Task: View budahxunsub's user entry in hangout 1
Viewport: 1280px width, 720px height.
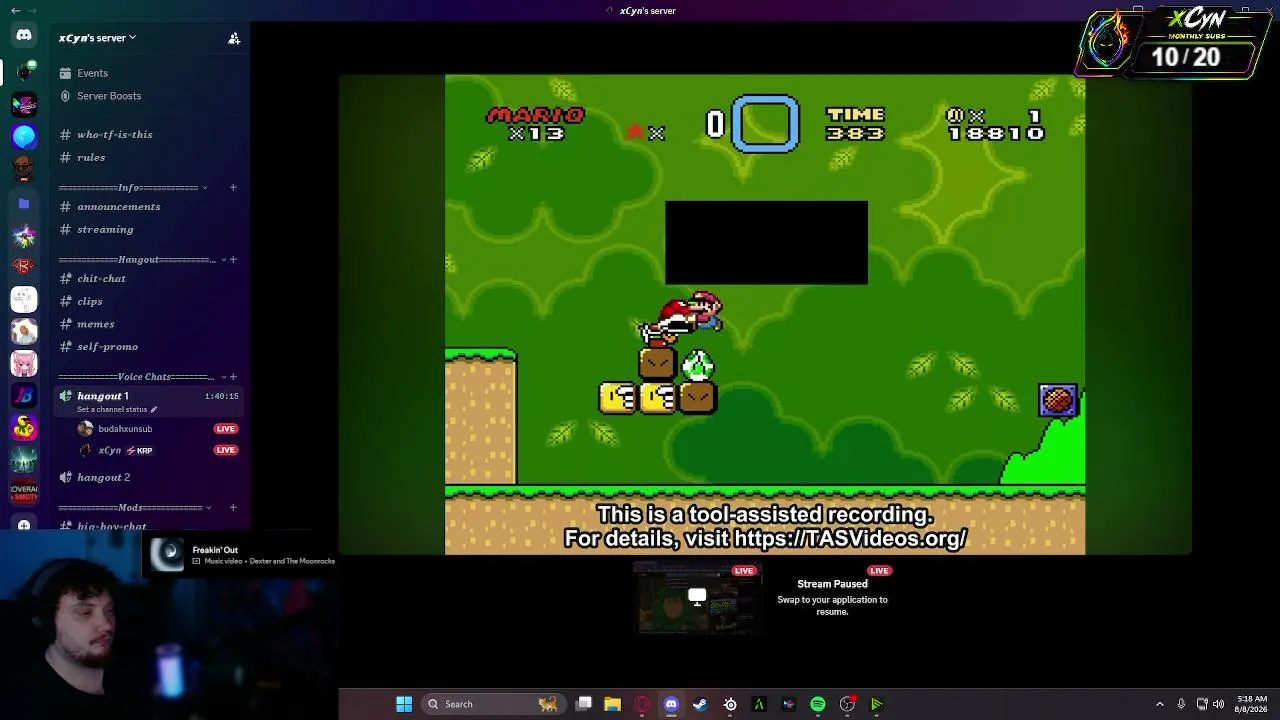Action: point(158,429)
